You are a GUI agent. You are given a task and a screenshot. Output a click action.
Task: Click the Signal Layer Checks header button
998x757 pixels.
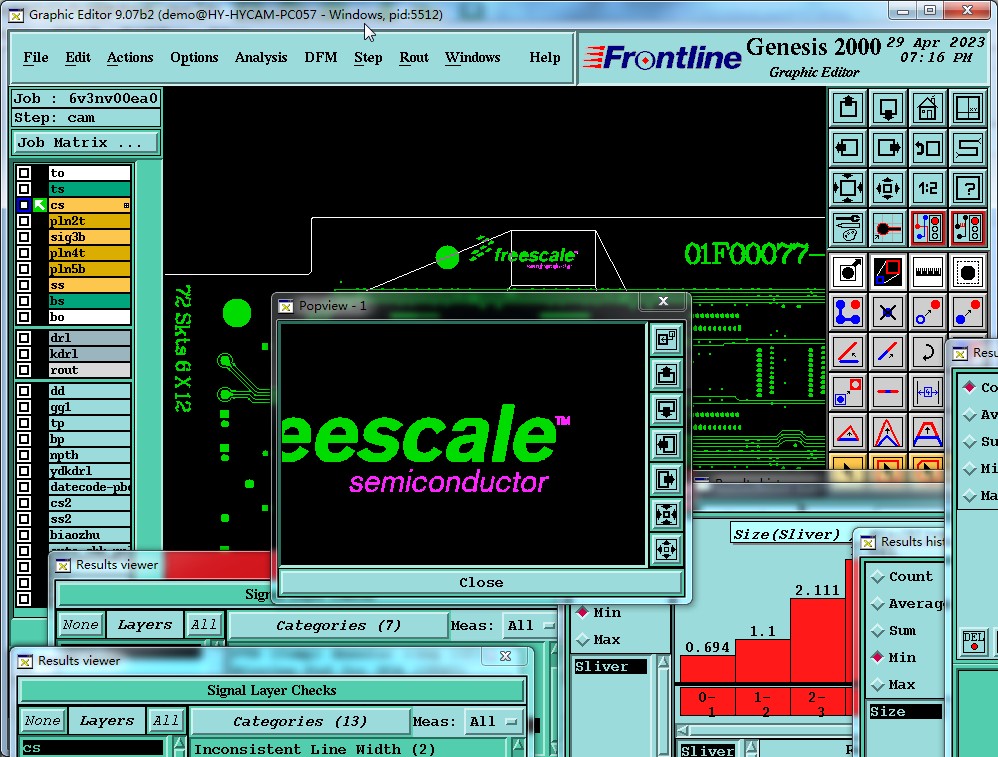click(272, 690)
